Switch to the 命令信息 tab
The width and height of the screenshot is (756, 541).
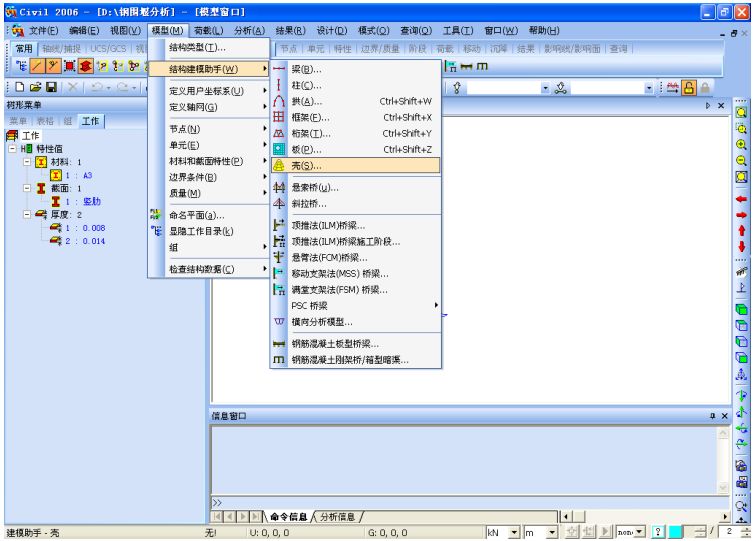tap(288, 516)
